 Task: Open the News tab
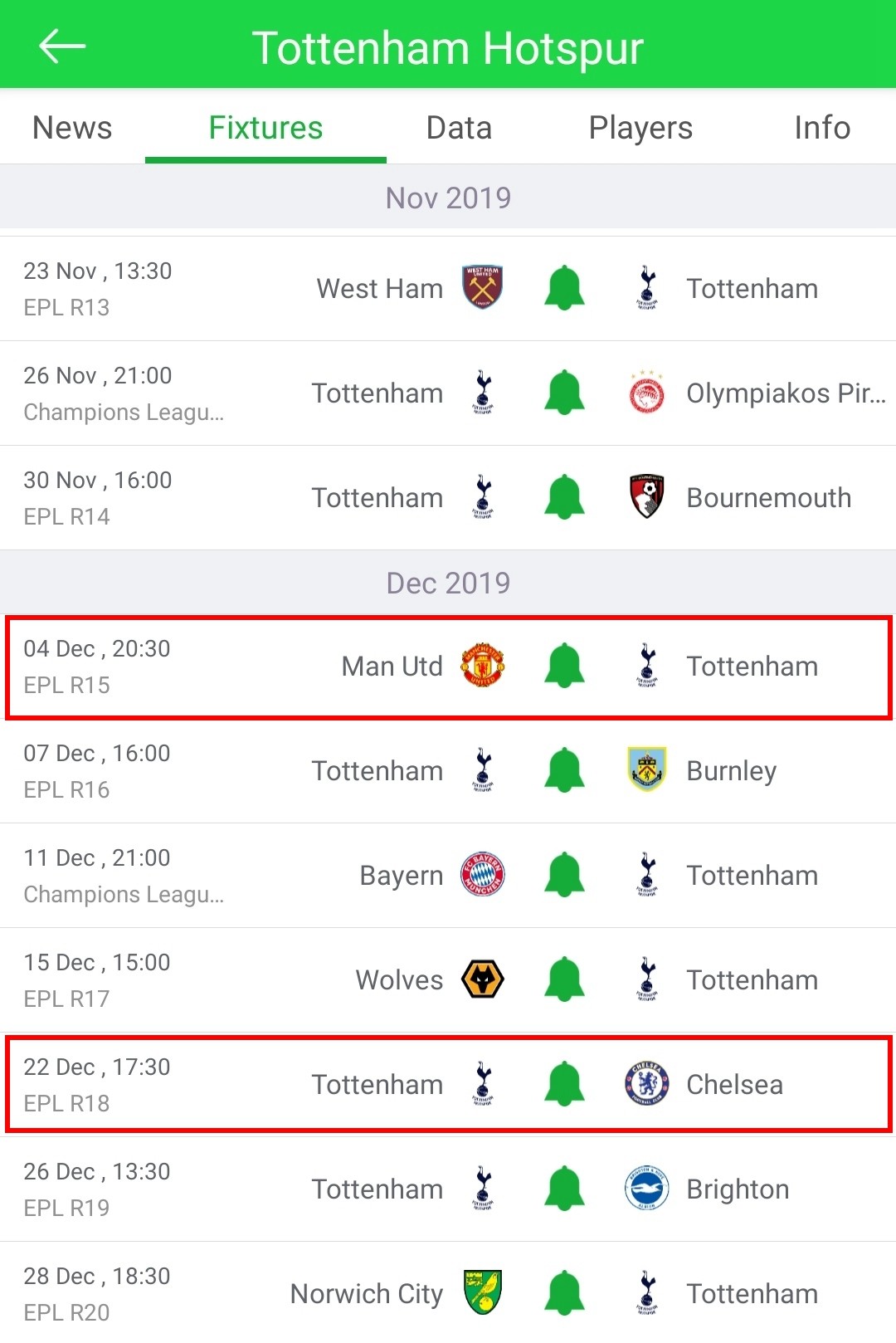click(x=72, y=128)
